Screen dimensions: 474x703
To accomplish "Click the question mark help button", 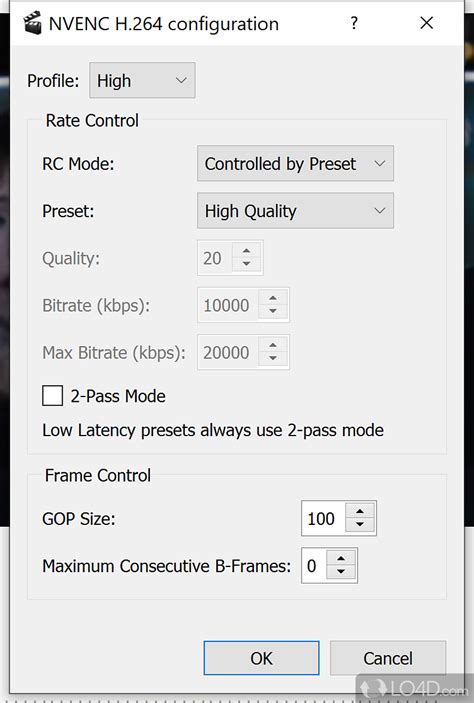I will pos(354,23).
